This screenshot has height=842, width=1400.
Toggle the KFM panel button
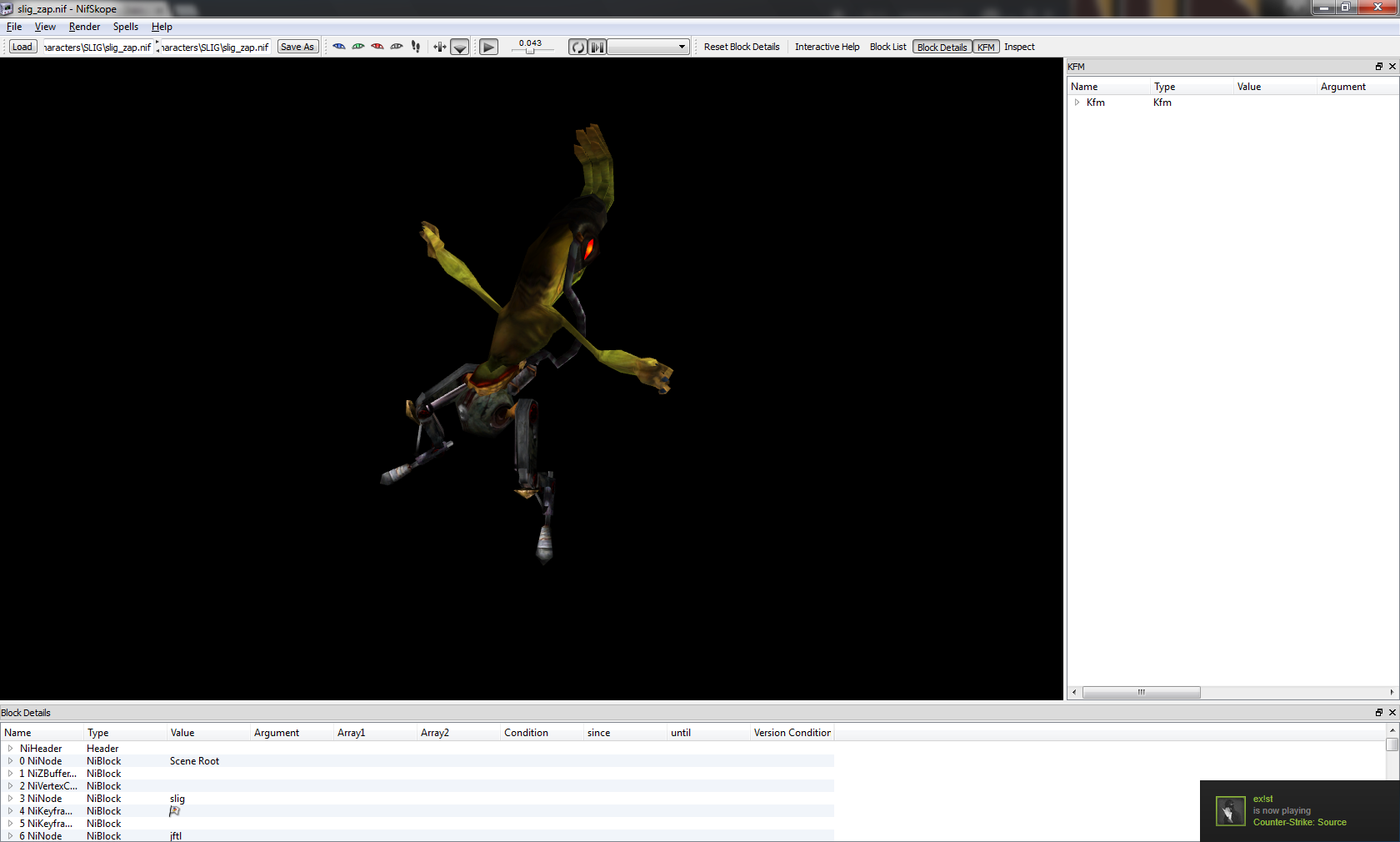(986, 48)
